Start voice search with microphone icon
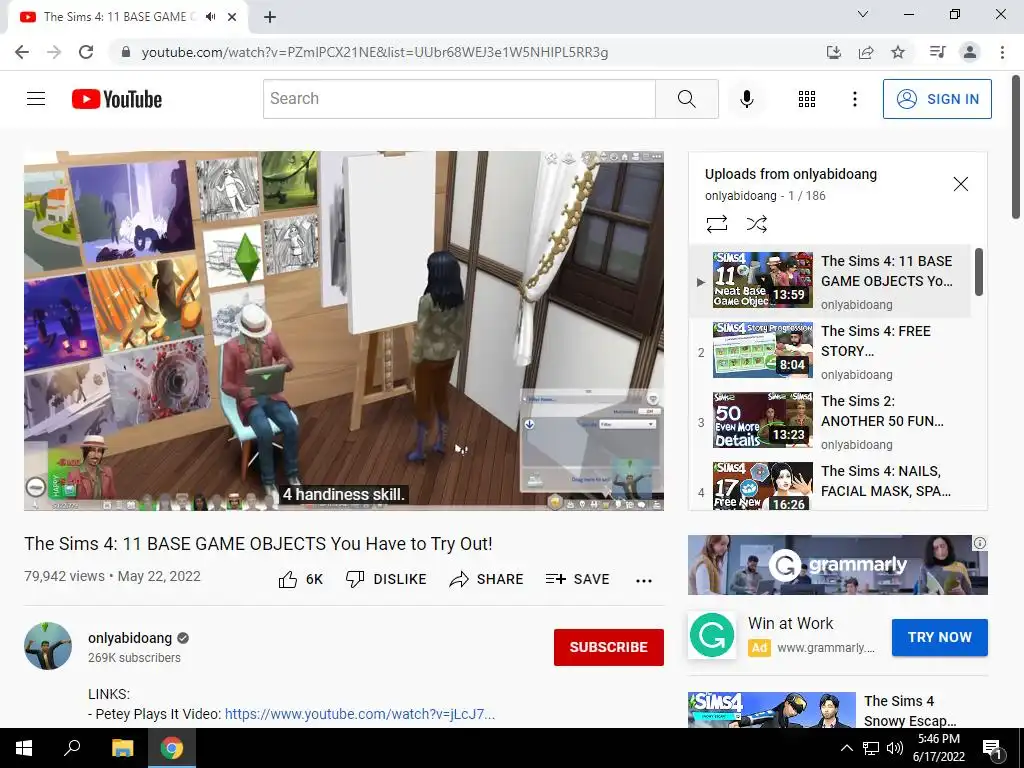Screen dimensions: 1024x768 point(746,99)
